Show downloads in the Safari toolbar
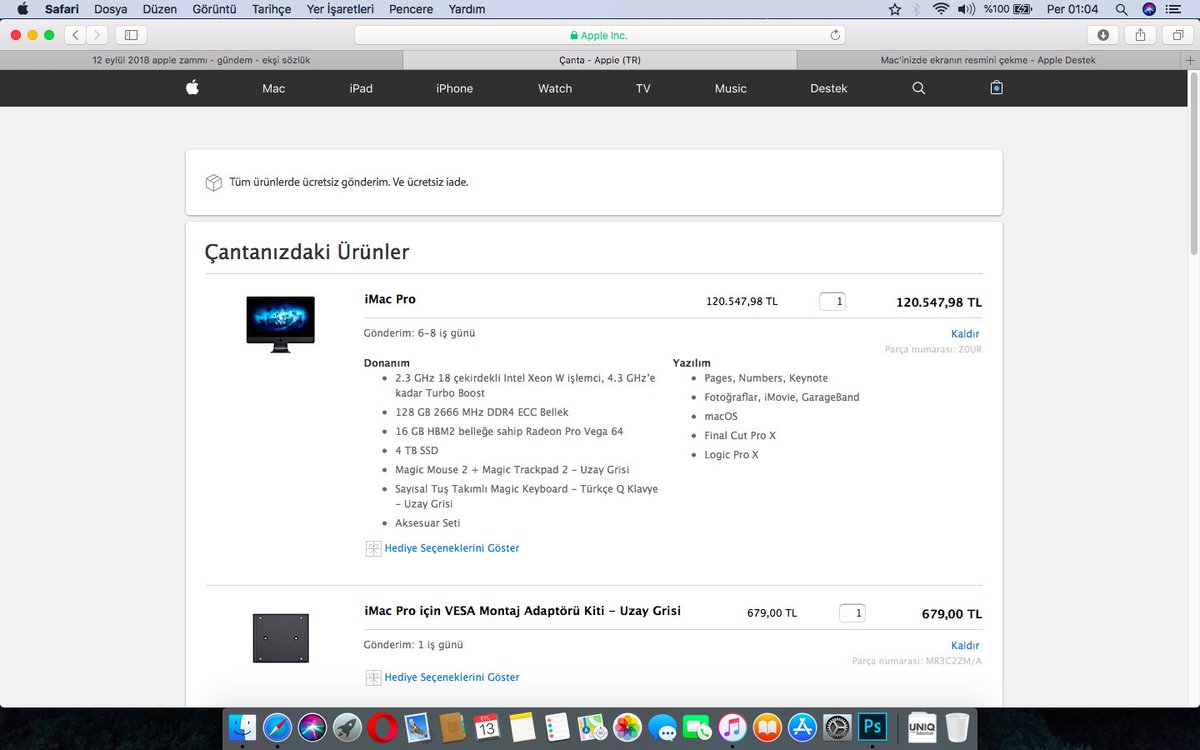This screenshot has width=1200, height=750. [1103, 35]
